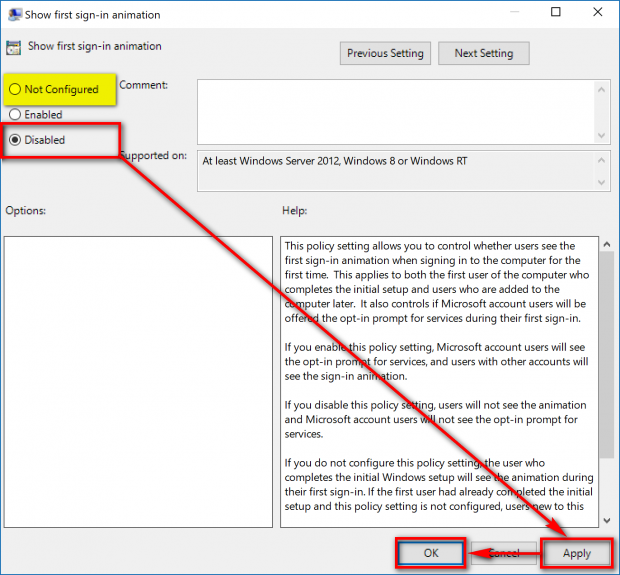Click the Help panel scroll down arrow
The height and width of the screenshot is (575, 620).
tap(606, 517)
